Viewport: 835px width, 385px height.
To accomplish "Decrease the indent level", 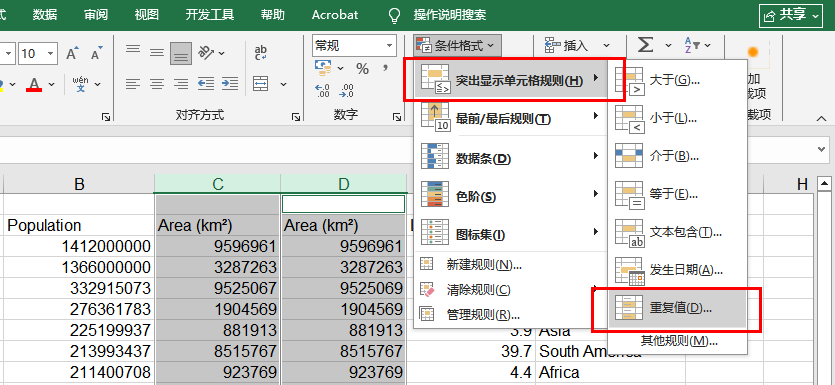I will click(206, 84).
